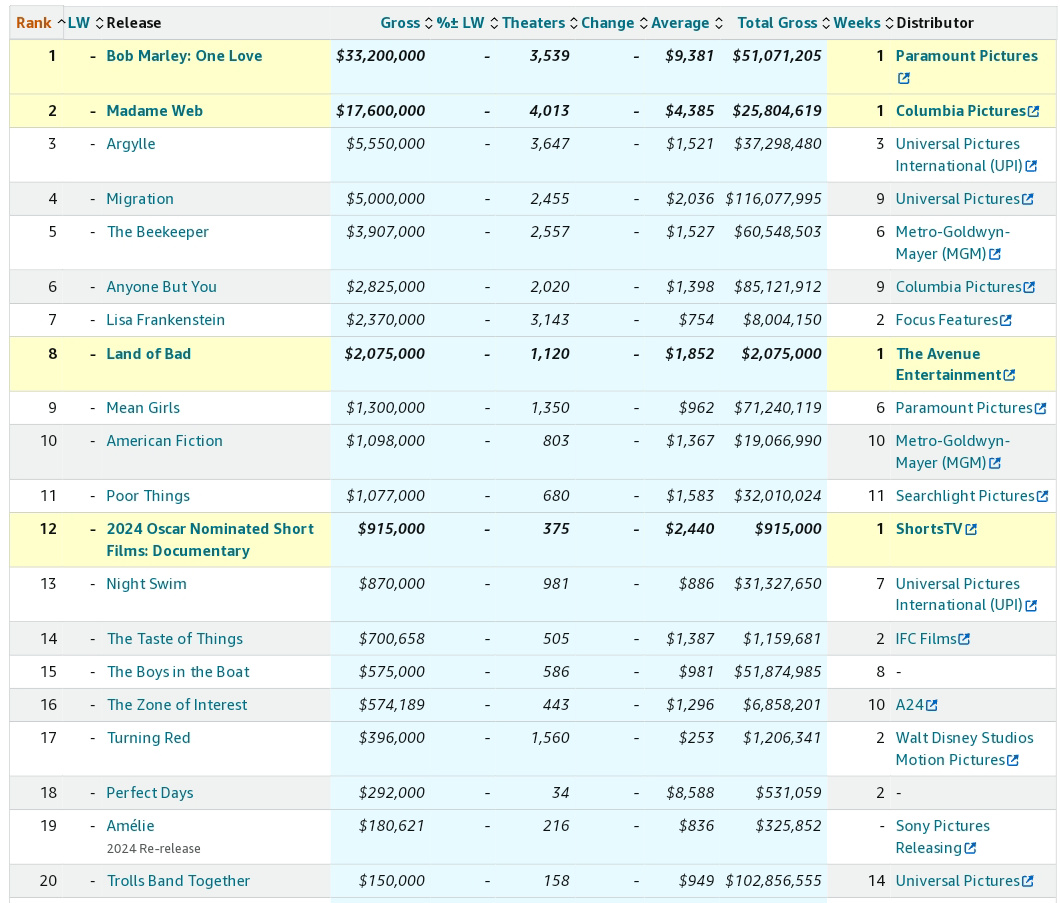Viewport: 1060px width, 903px height.
Task: Open Anyone But You release link
Action: 162,287
